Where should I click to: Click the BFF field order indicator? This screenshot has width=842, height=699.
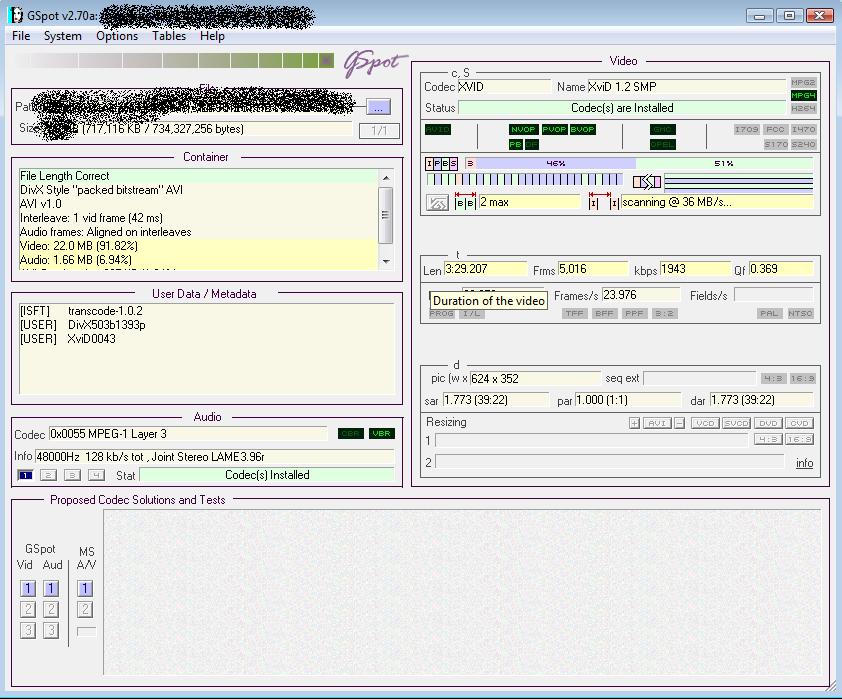pyautogui.click(x=604, y=314)
